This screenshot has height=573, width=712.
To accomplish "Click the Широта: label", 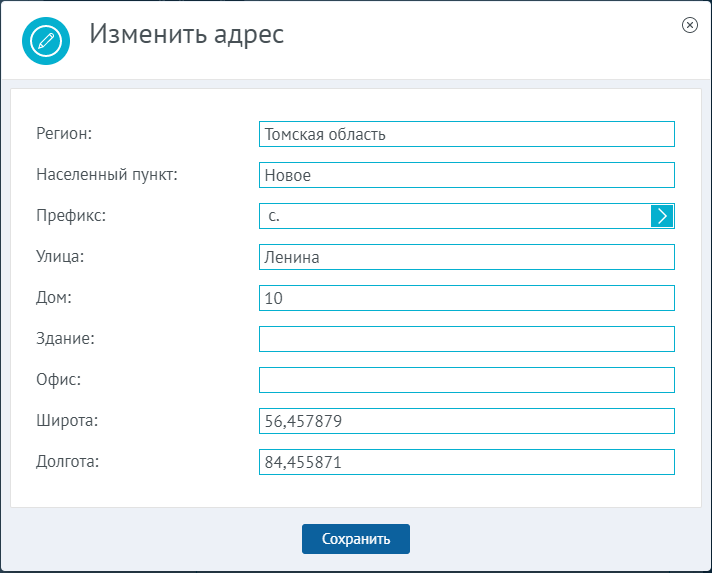I will (x=67, y=420).
